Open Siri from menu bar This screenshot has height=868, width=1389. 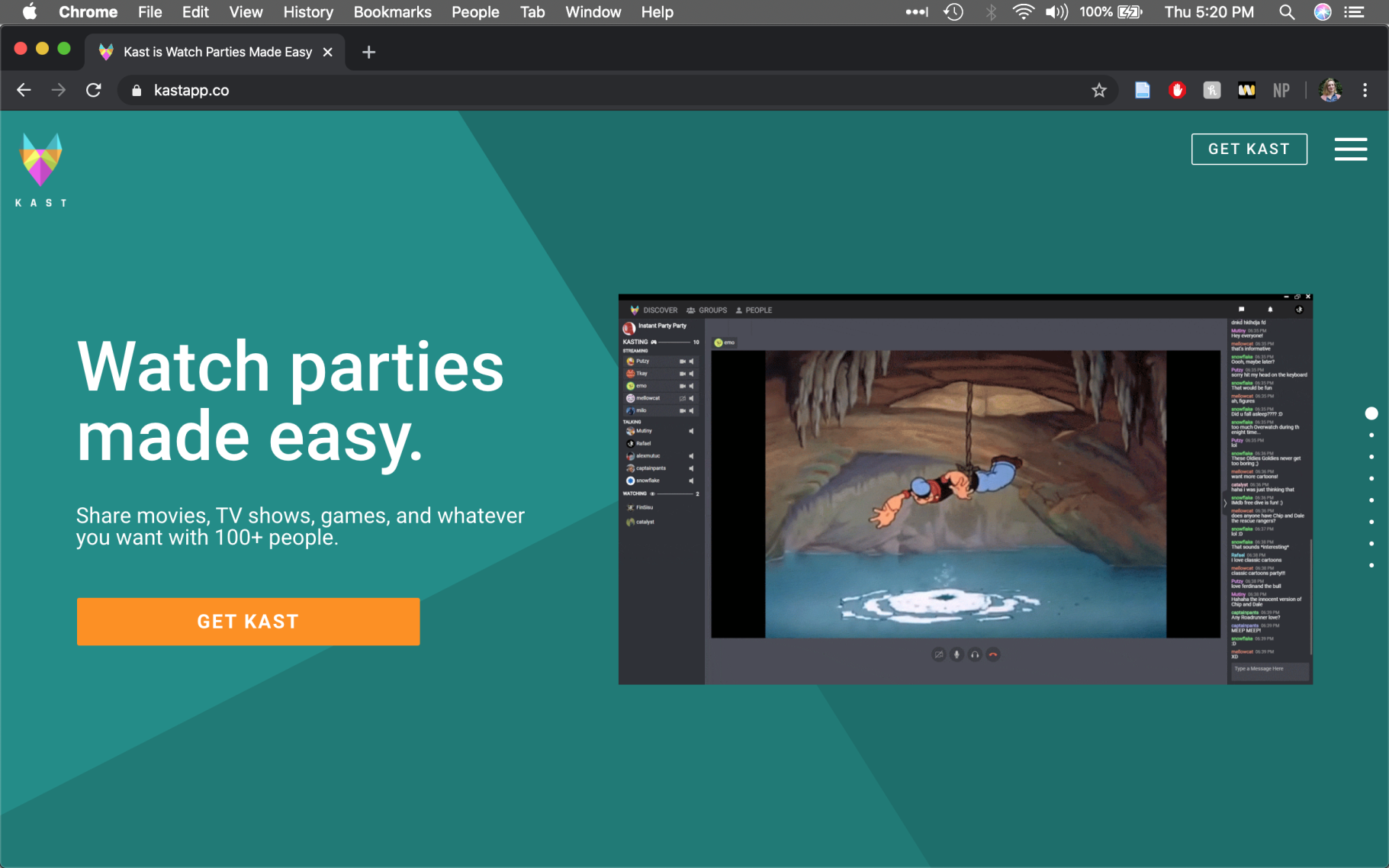coord(1323,11)
